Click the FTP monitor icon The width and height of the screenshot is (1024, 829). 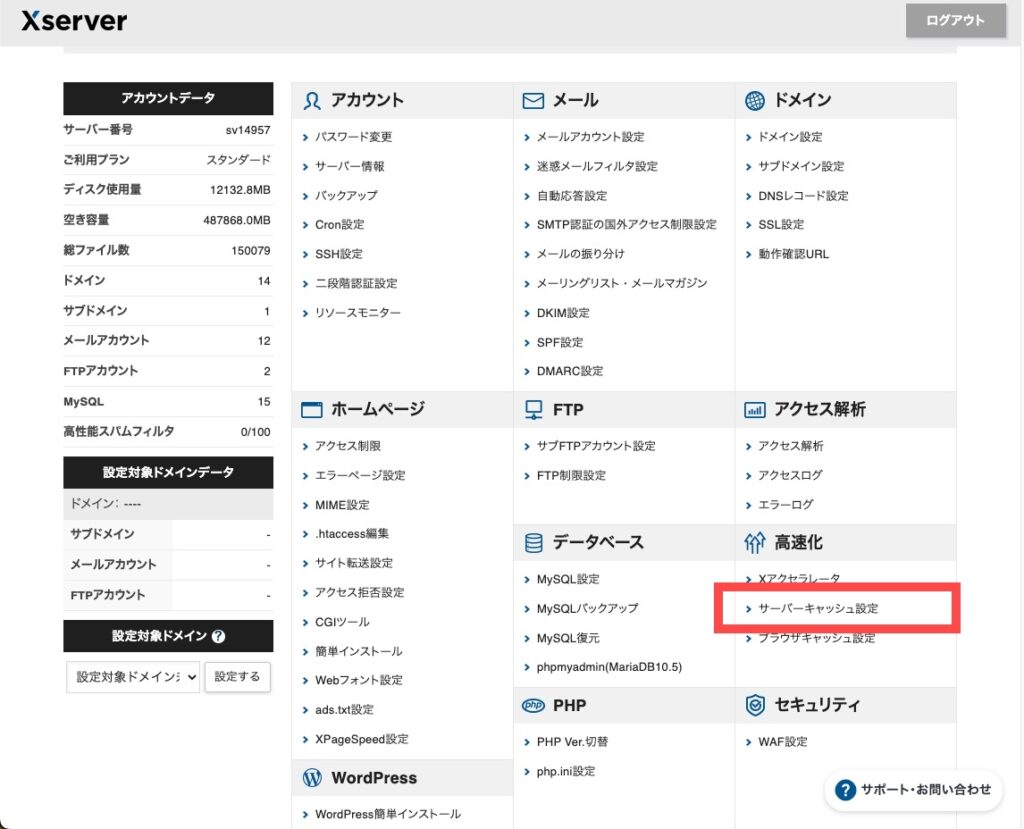tap(533, 410)
